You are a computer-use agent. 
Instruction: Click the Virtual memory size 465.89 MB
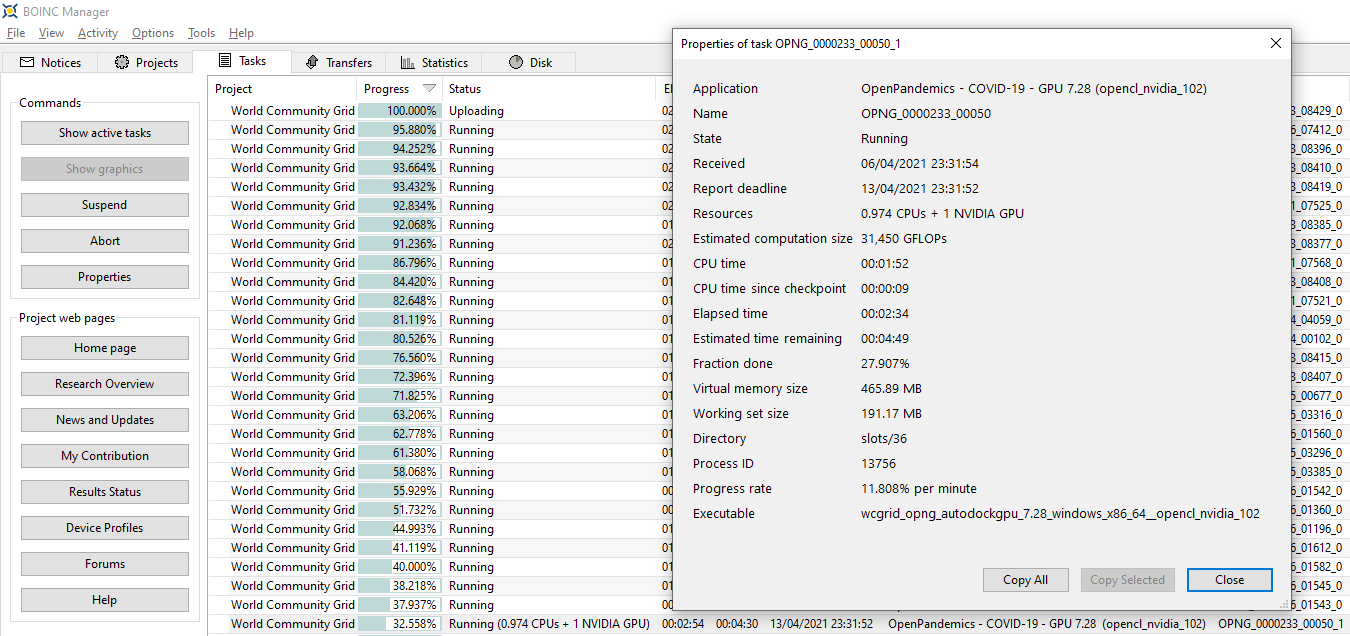(x=891, y=389)
